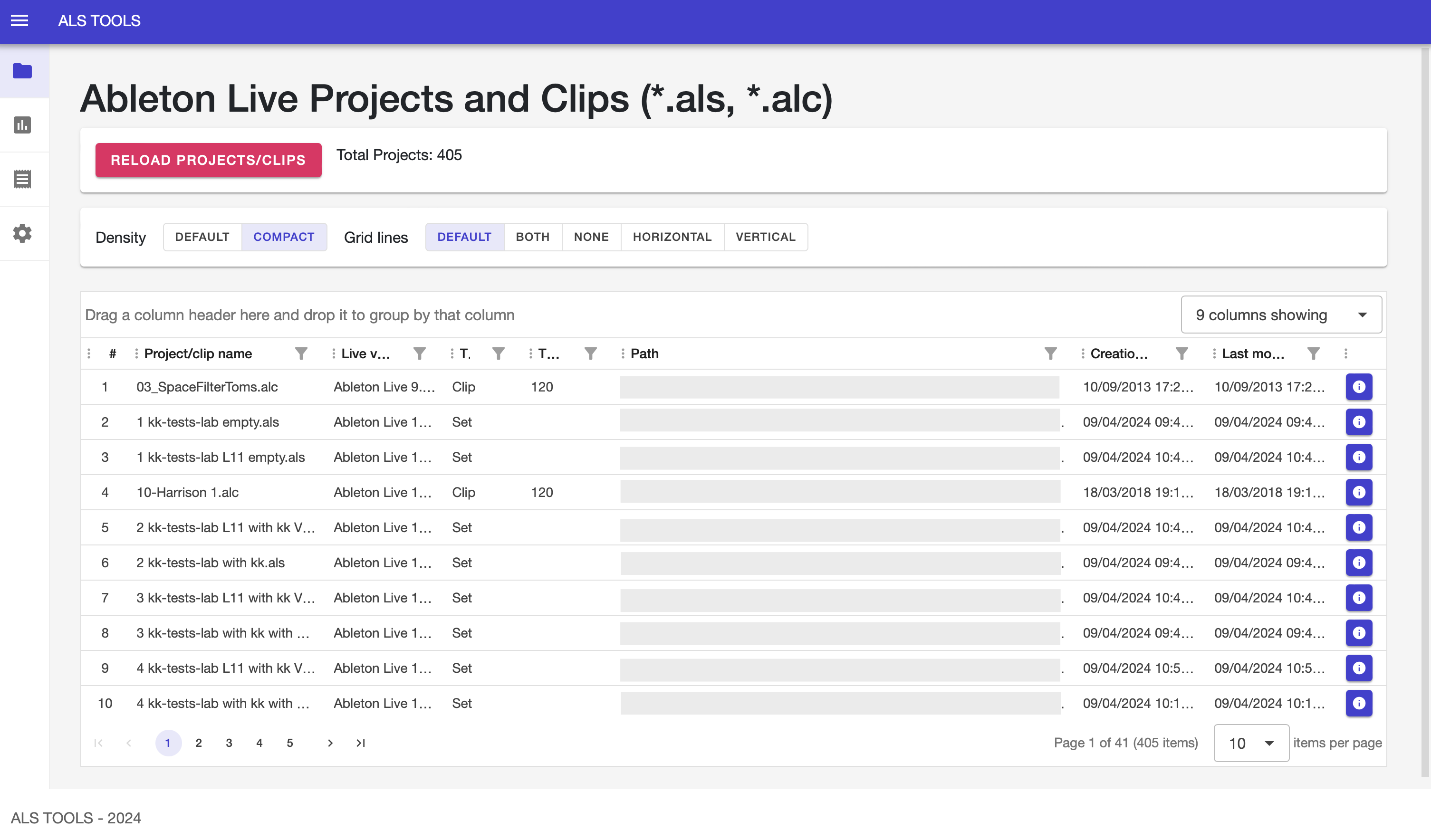This screenshot has height=840, width=1431.
Task: Go to next page arrow
Action: [330, 743]
